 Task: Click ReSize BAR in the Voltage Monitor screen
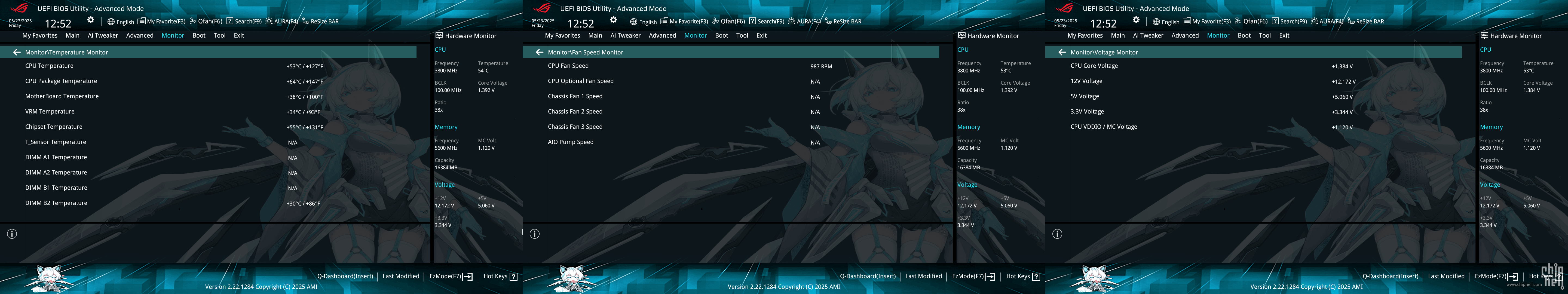click(1366, 21)
